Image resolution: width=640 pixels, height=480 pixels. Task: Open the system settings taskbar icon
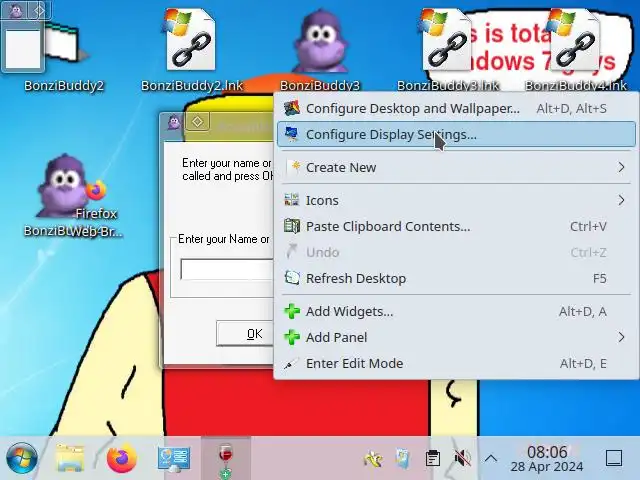(174, 459)
